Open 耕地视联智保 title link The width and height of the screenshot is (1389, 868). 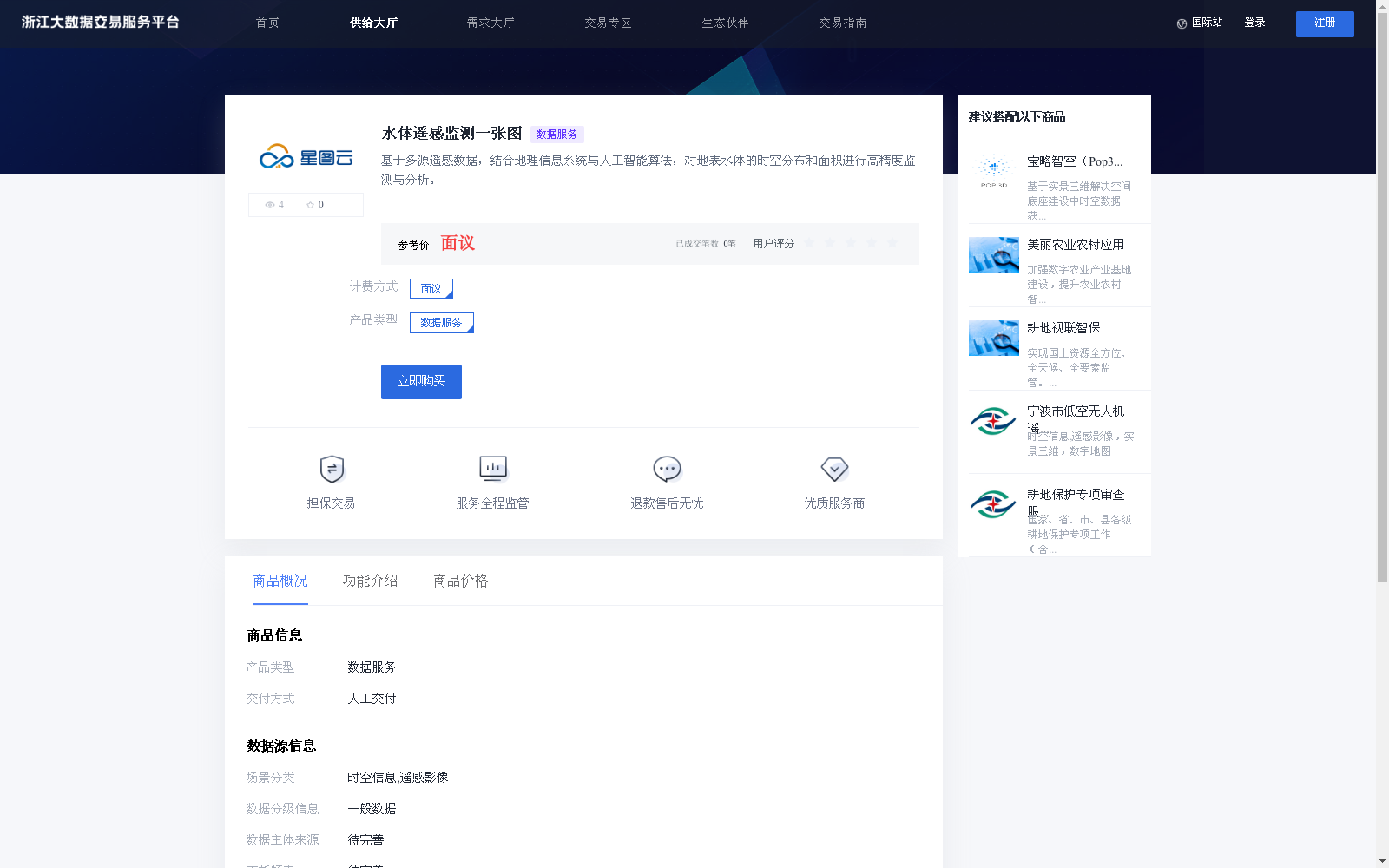[x=1063, y=328]
